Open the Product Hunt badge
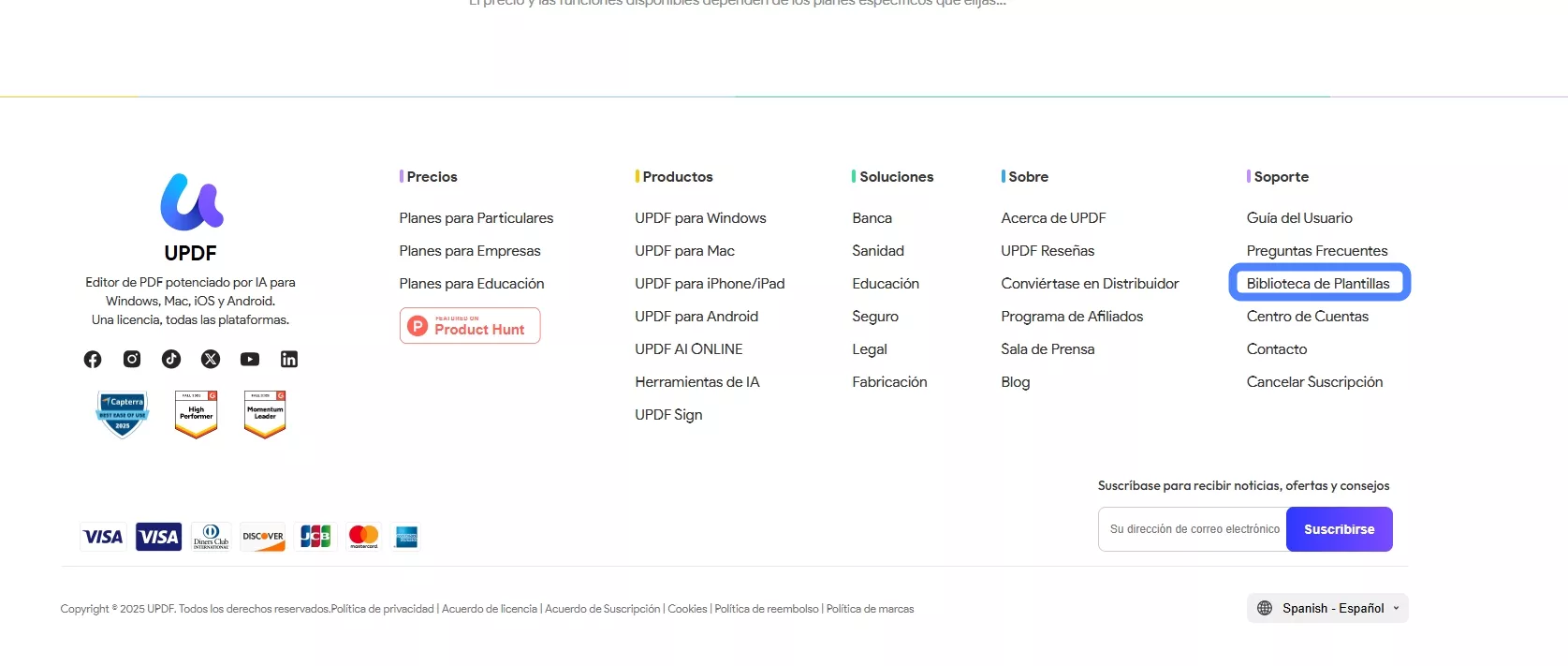 click(470, 326)
